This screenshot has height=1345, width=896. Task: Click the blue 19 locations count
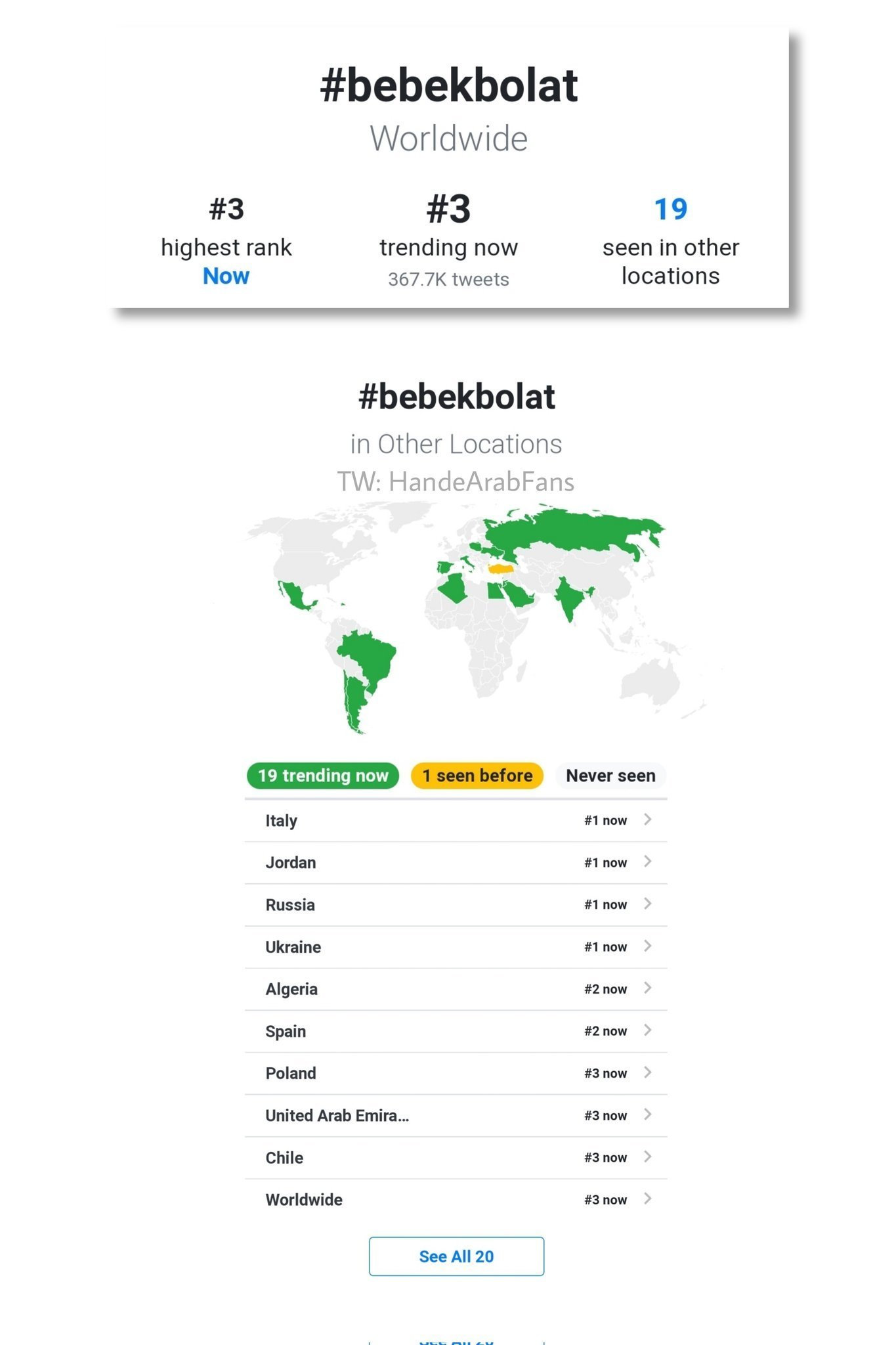[670, 209]
